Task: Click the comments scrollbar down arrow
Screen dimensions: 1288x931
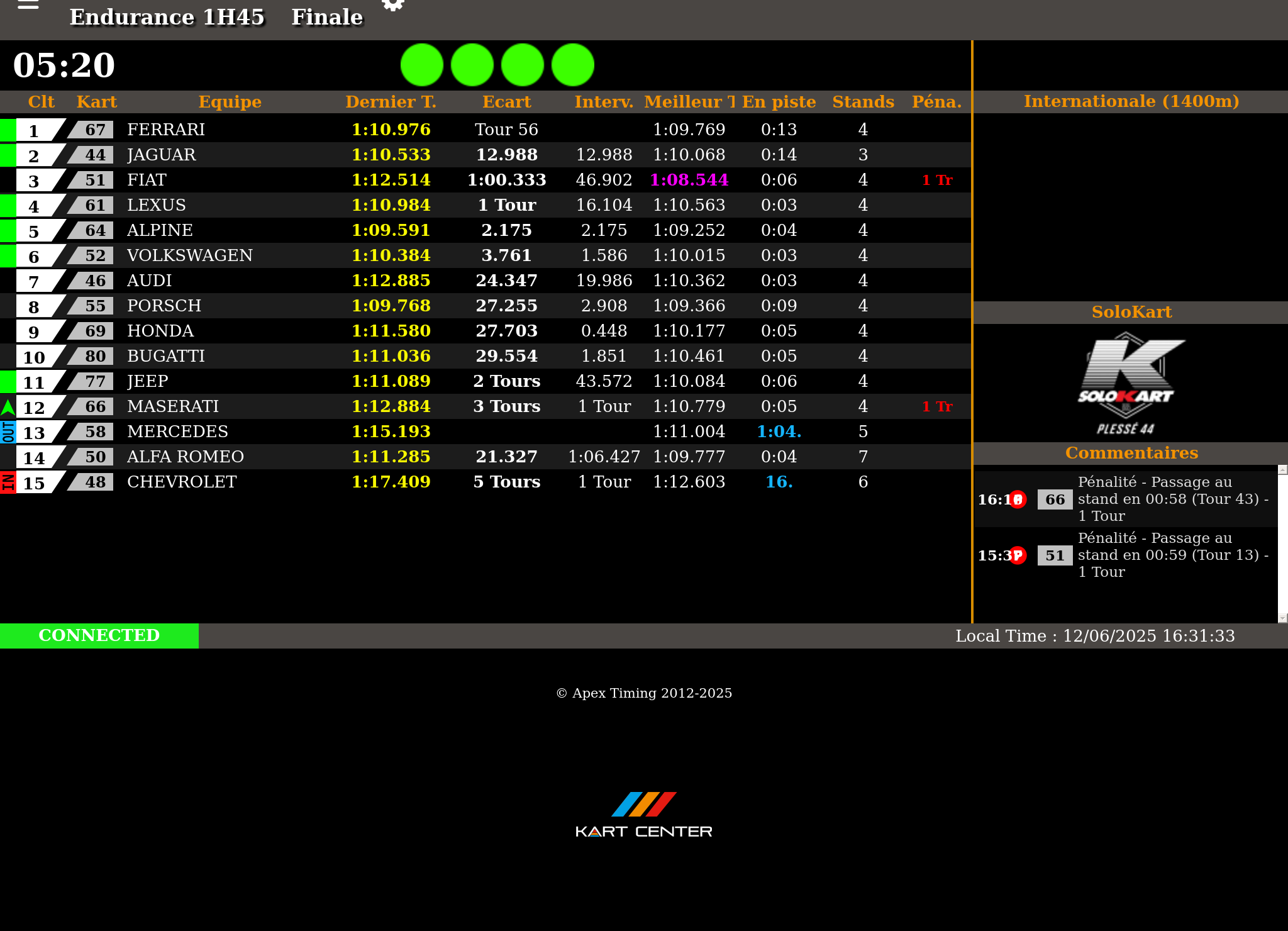Action: [x=1283, y=618]
